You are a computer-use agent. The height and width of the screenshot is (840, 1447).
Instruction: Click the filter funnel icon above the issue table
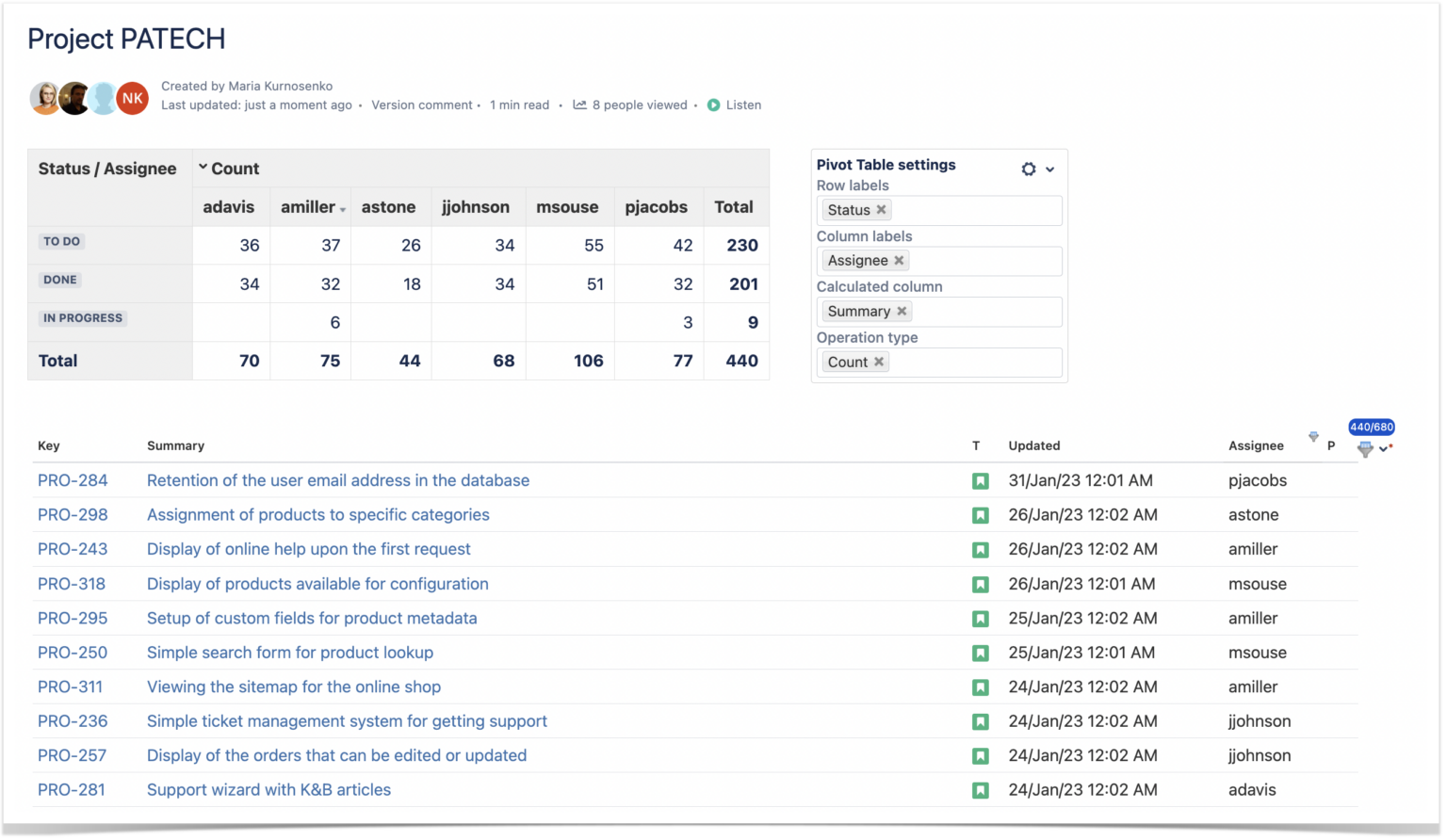pos(1365,449)
